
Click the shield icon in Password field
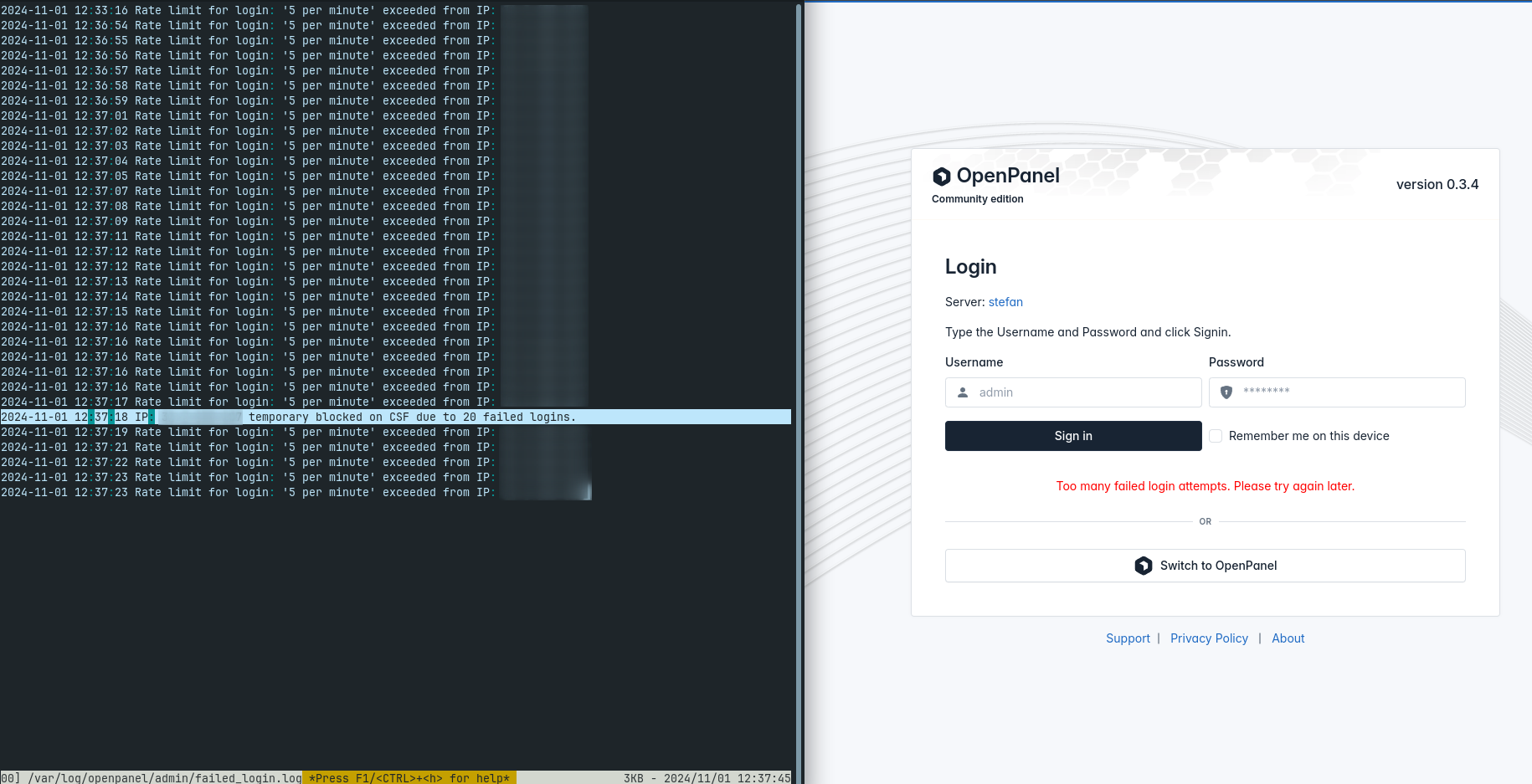pos(1226,392)
